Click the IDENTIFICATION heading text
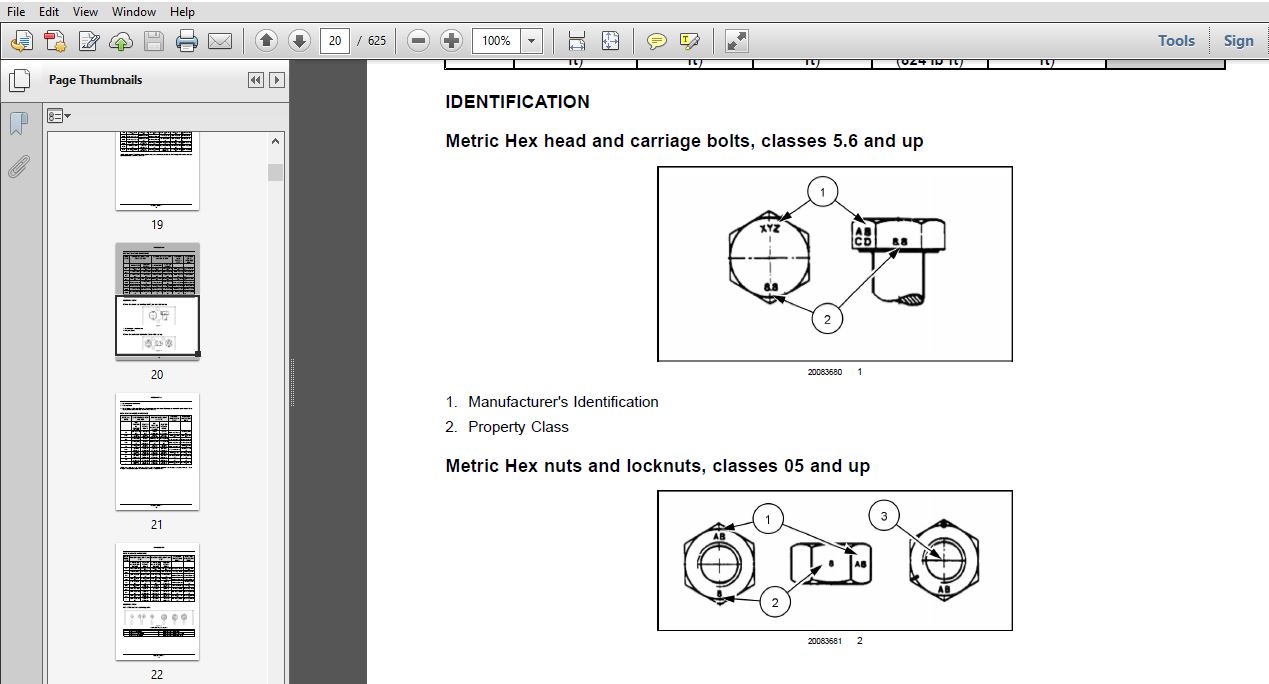The image size is (1269, 684). (x=517, y=102)
